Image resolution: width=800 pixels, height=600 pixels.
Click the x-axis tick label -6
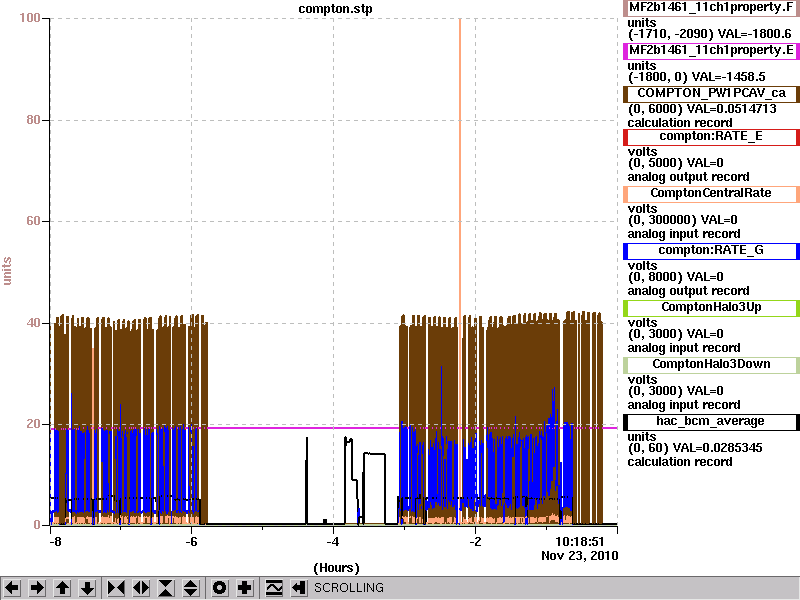pos(191,542)
